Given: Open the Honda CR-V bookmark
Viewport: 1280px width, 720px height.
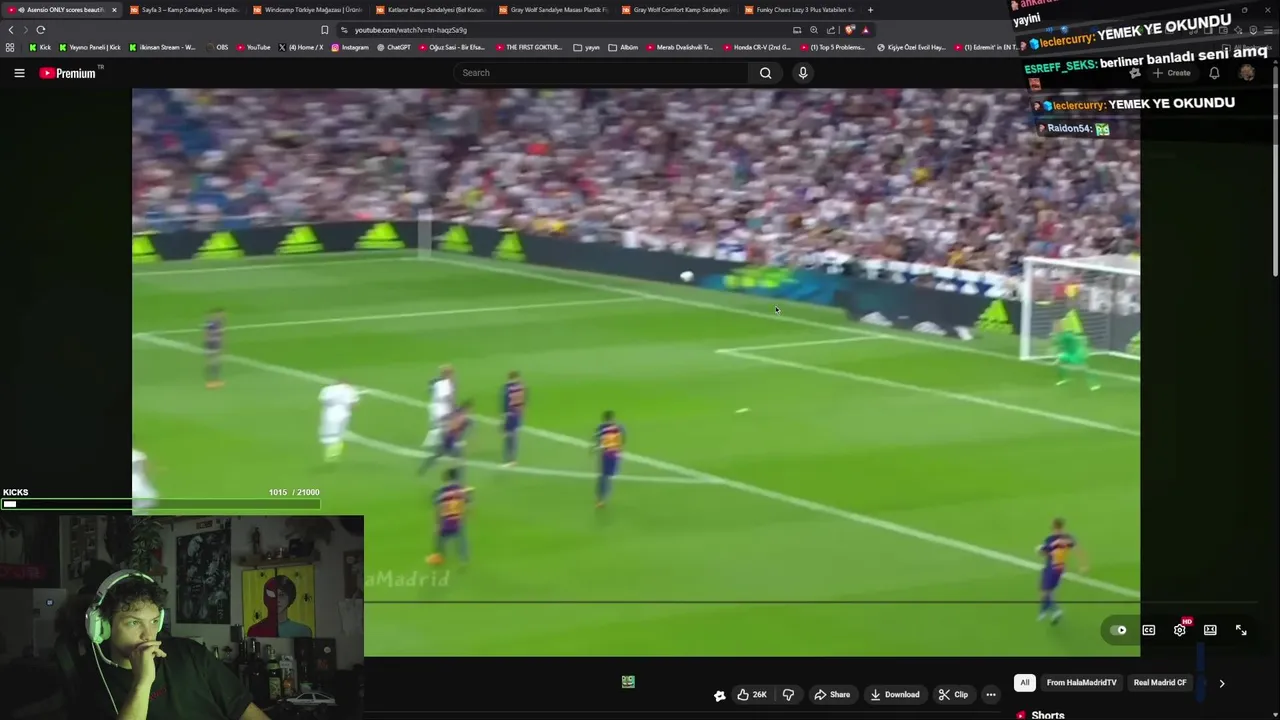Looking at the screenshot, I should click(x=757, y=47).
